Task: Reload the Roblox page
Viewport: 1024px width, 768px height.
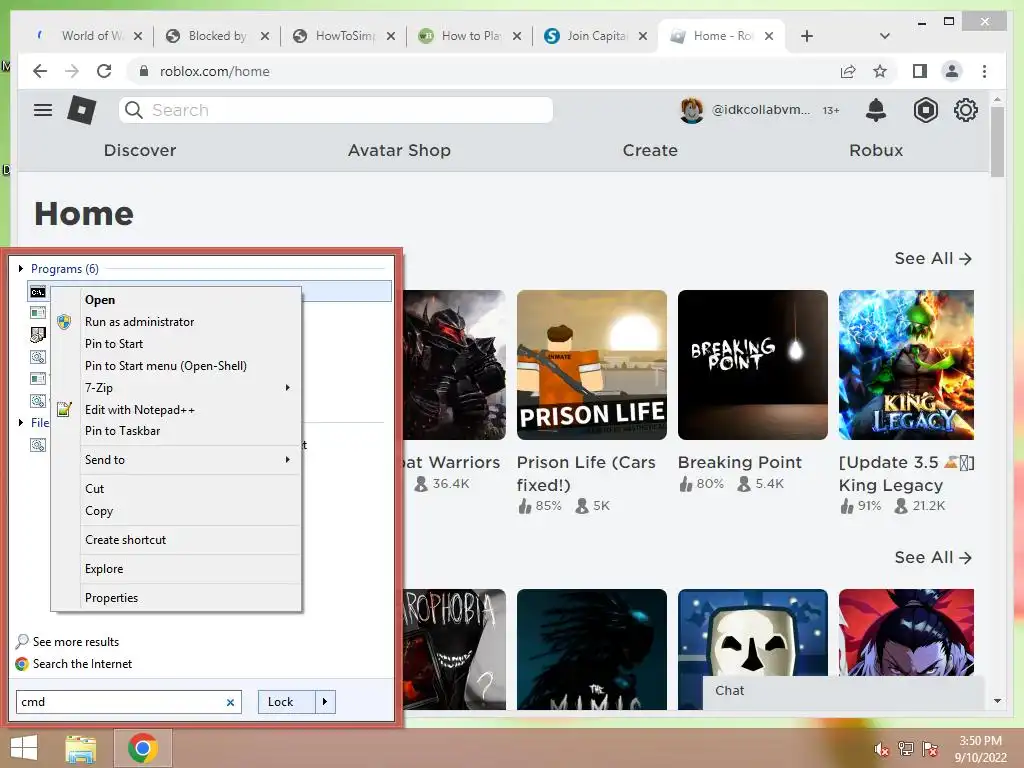Action: point(104,71)
